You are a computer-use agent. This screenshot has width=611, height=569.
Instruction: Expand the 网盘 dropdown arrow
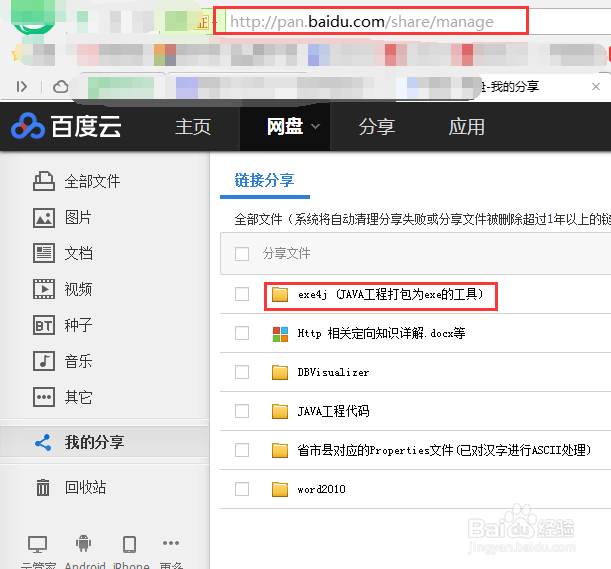[316, 126]
